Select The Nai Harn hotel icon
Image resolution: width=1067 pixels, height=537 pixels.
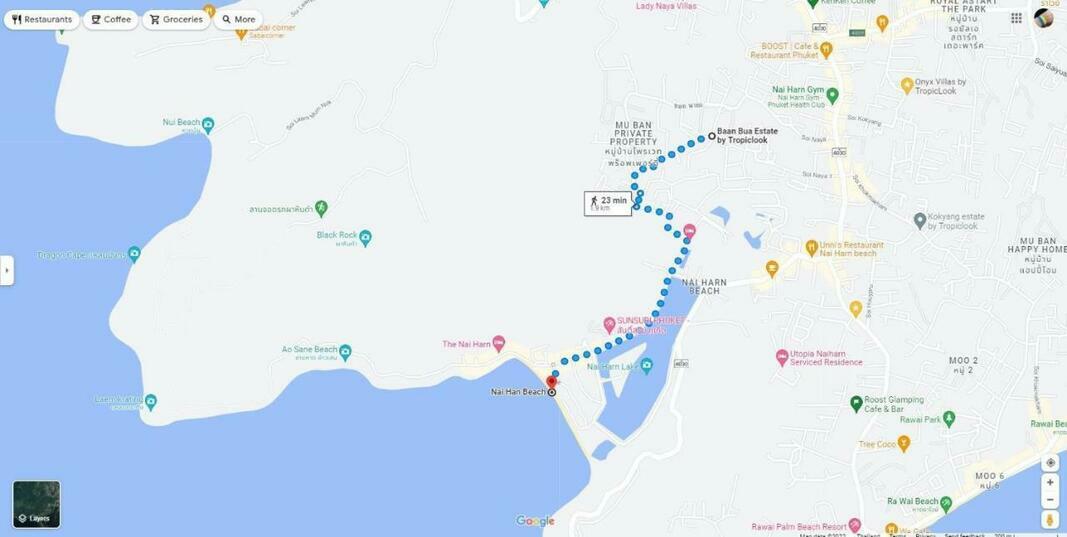coord(499,343)
